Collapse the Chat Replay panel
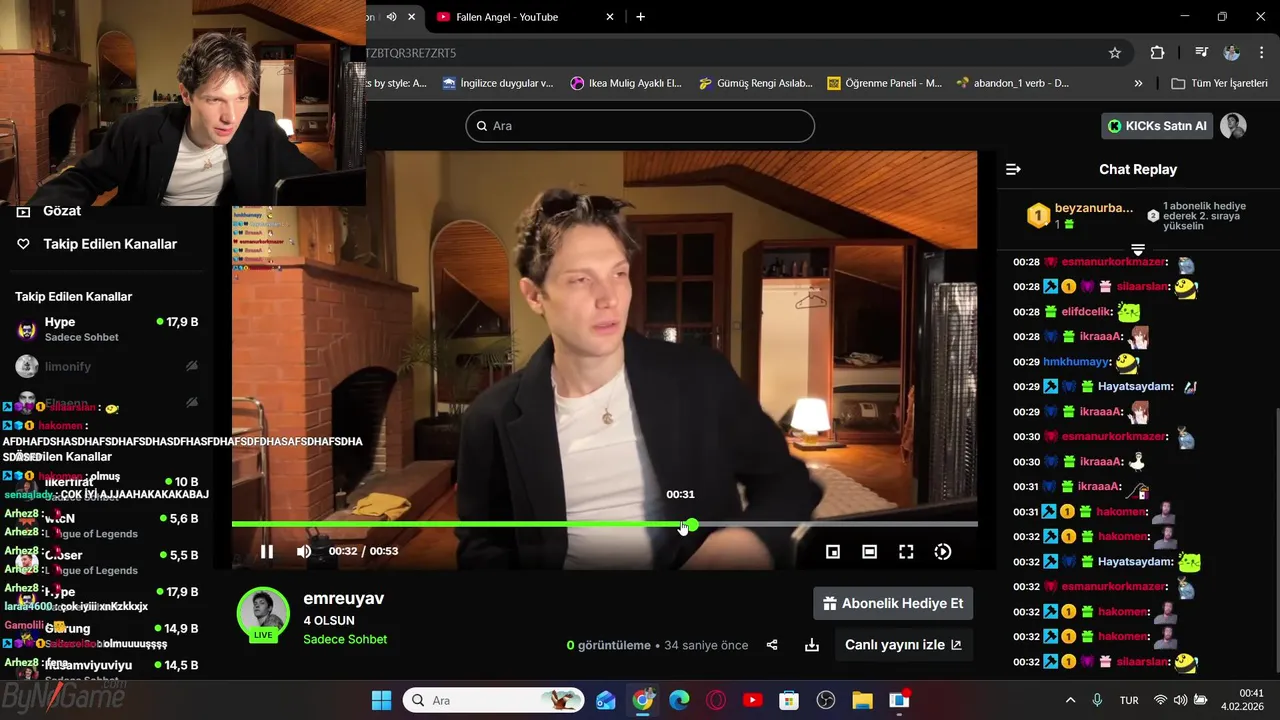 tap(1013, 169)
